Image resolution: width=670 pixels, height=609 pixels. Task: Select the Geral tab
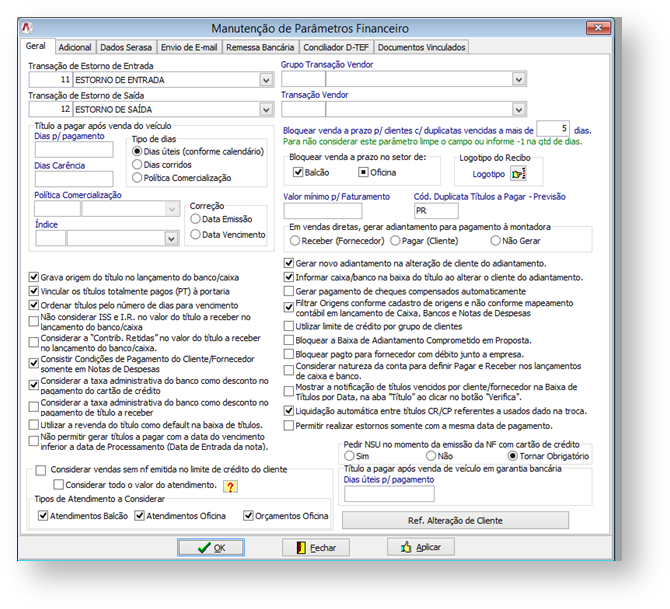[36, 46]
